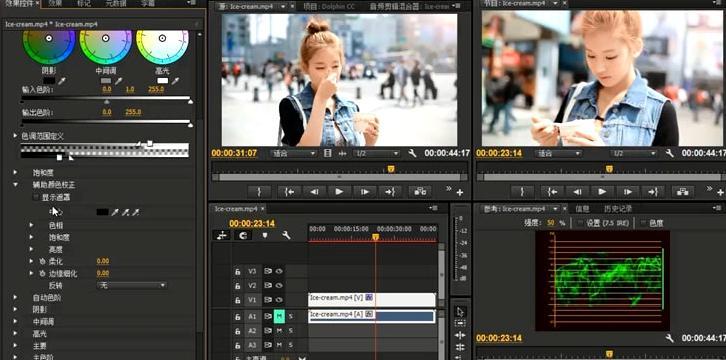726x360 pixels.
Task: Choose the Rolling Edit tool
Action: click(x=460, y=347)
